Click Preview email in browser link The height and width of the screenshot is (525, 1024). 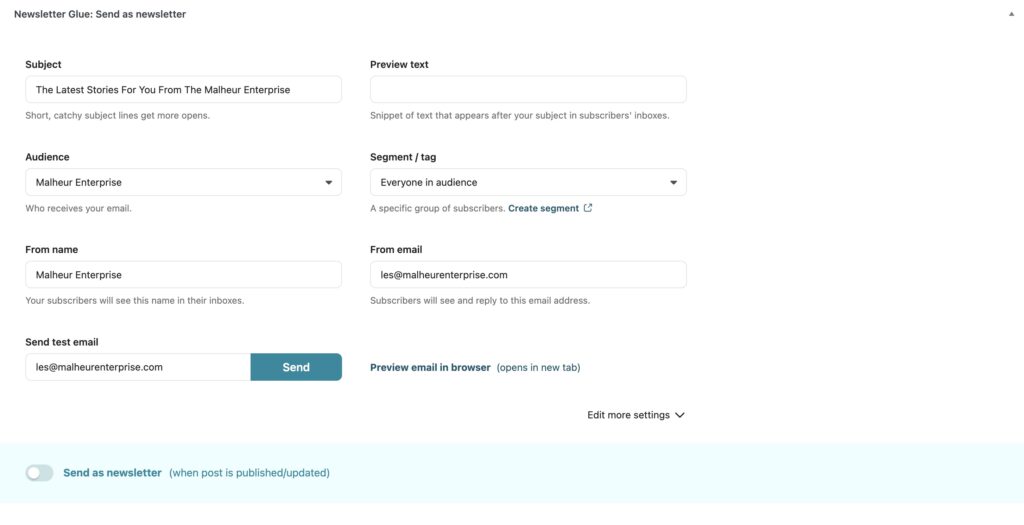(430, 367)
